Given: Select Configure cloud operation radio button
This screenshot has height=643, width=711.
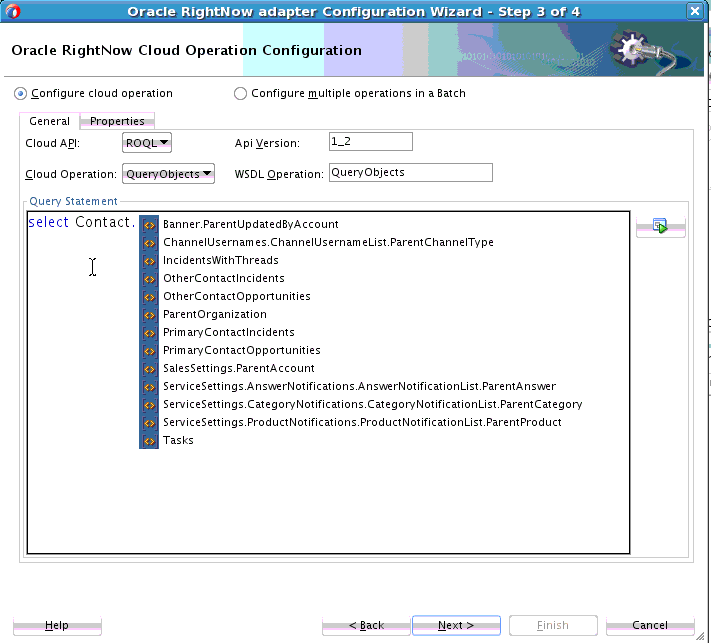Looking at the screenshot, I should click(20, 93).
